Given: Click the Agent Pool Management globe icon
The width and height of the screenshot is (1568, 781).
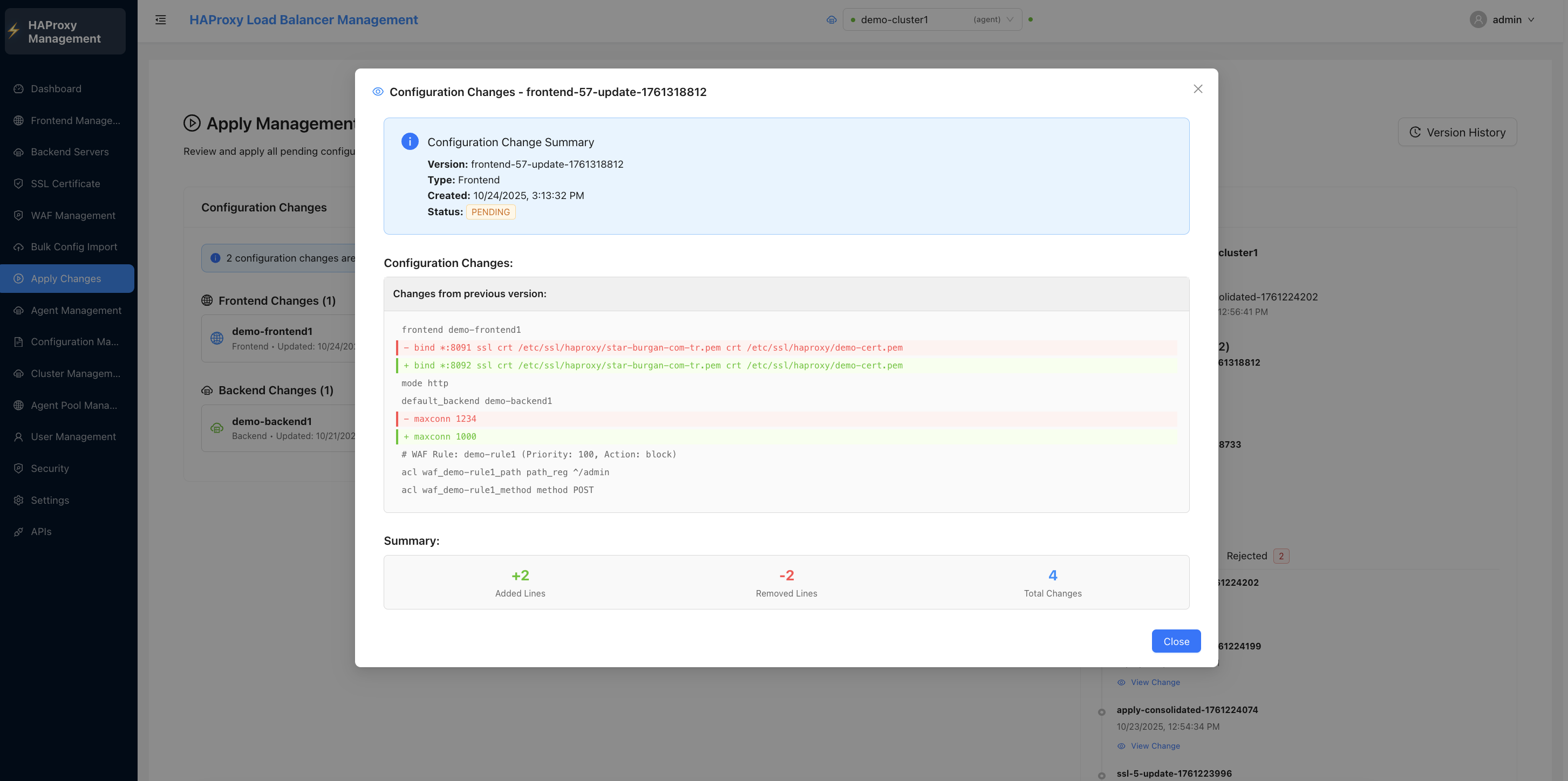Looking at the screenshot, I should [19, 405].
